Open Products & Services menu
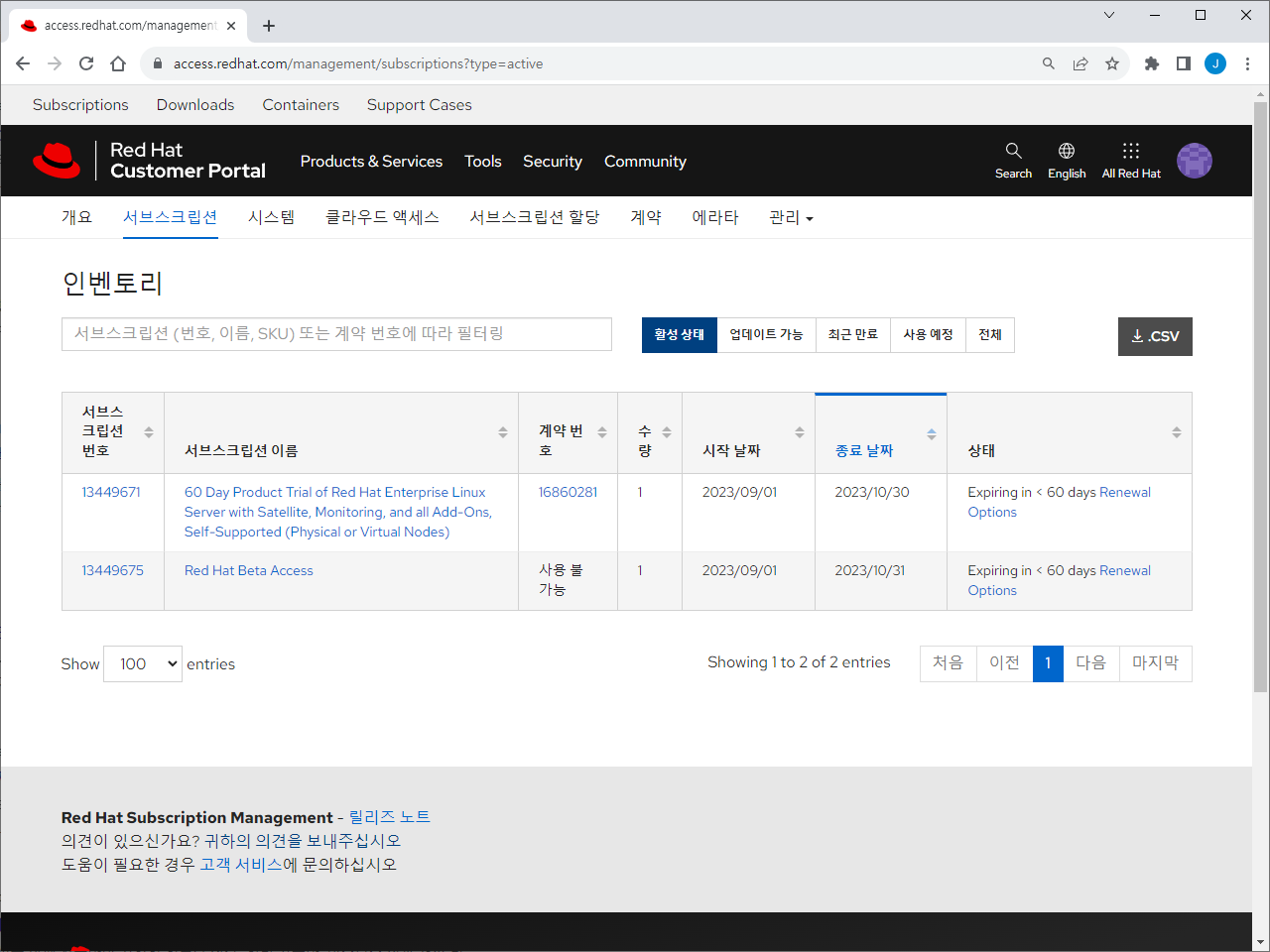Screen dimensions: 1270x952 click(x=371, y=161)
